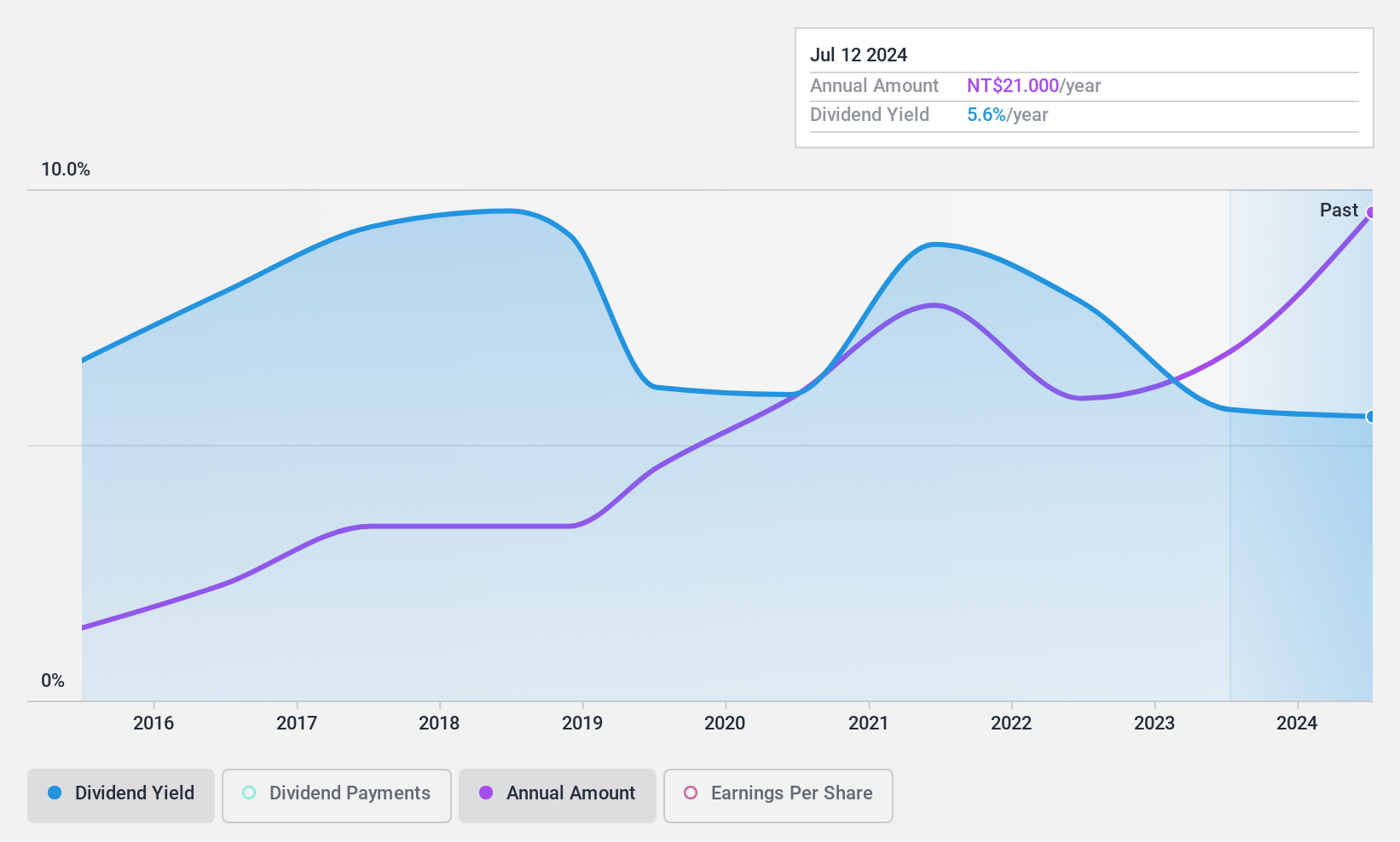This screenshot has width=1400, height=842.
Task: Click the 2021 x-axis label
Action: pyautogui.click(x=868, y=724)
